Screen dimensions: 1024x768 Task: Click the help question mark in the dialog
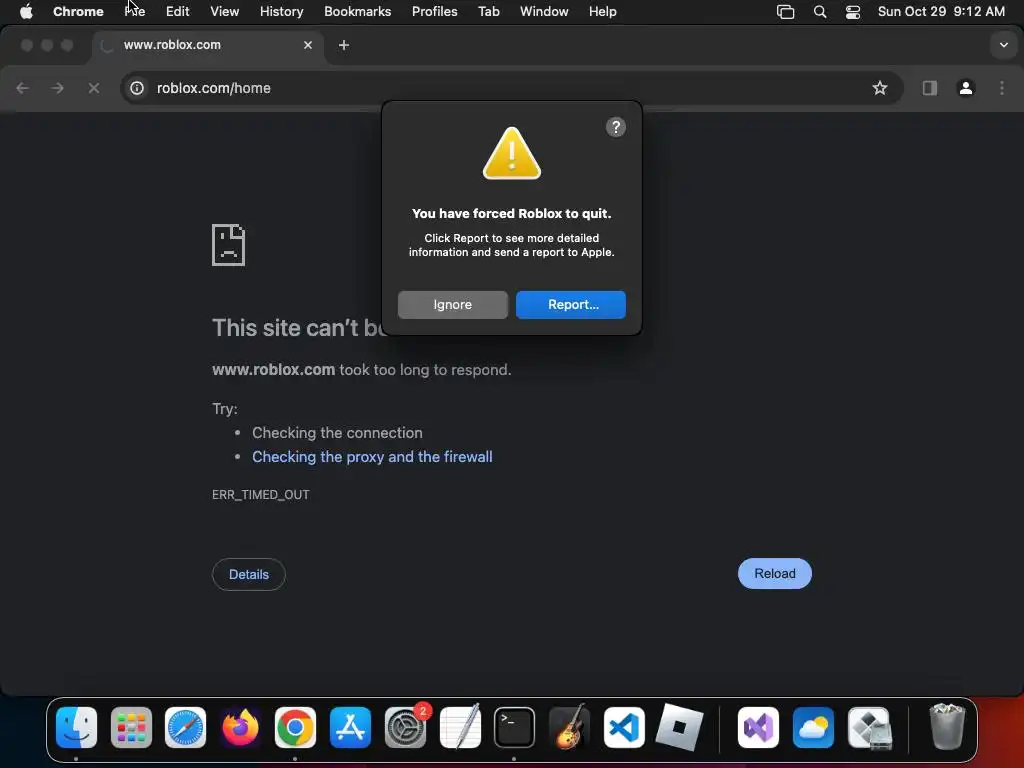click(615, 127)
